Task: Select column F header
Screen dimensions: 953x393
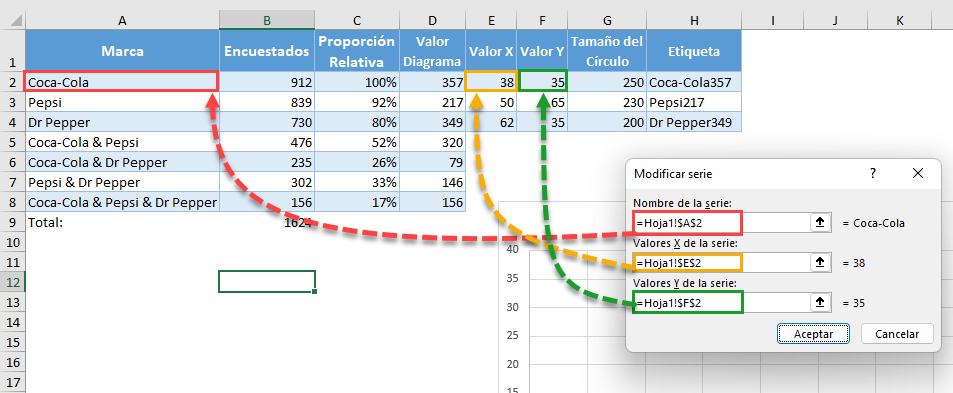Action: pyautogui.click(x=542, y=21)
